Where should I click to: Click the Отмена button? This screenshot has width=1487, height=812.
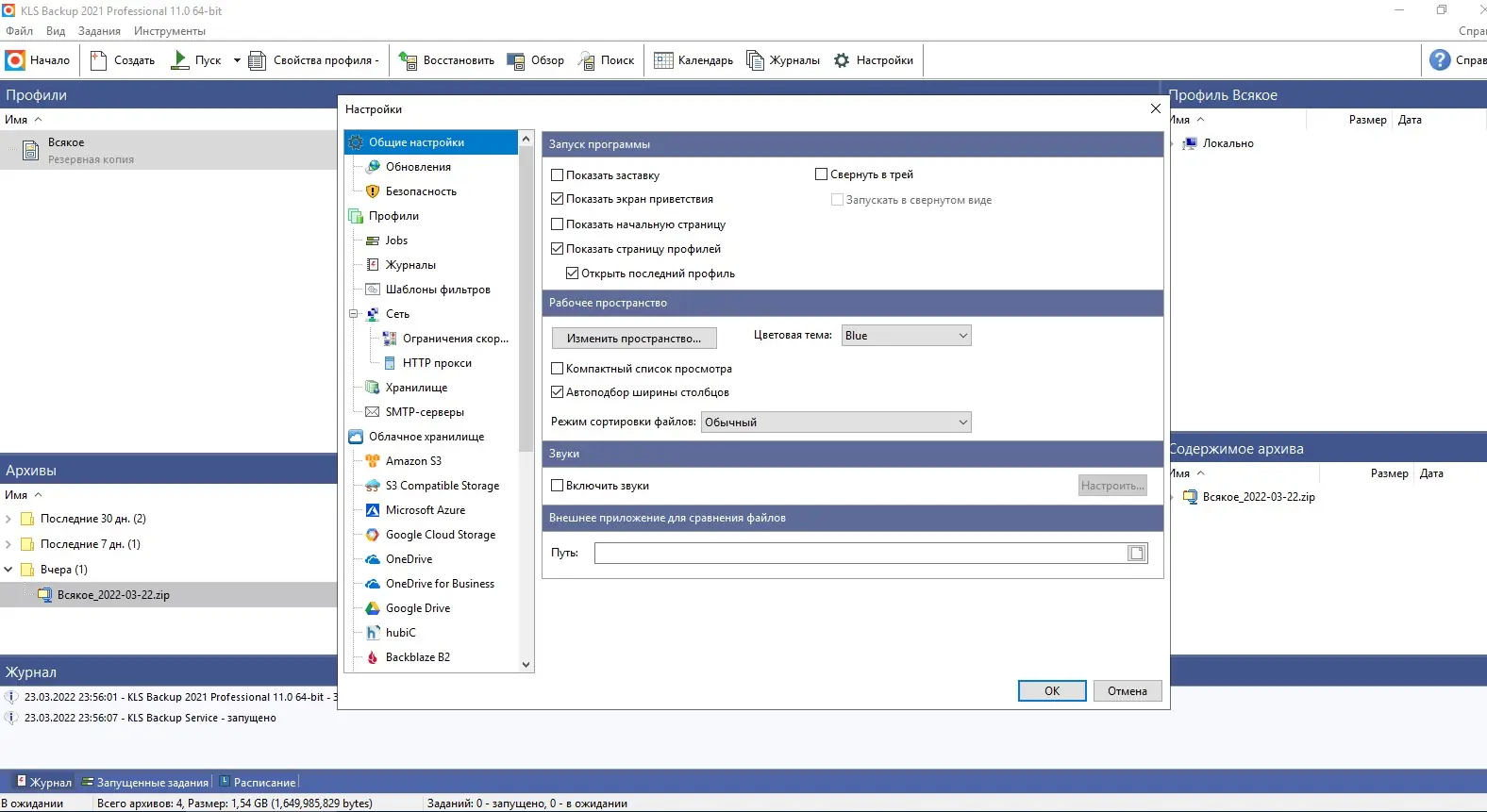tap(1128, 691)
